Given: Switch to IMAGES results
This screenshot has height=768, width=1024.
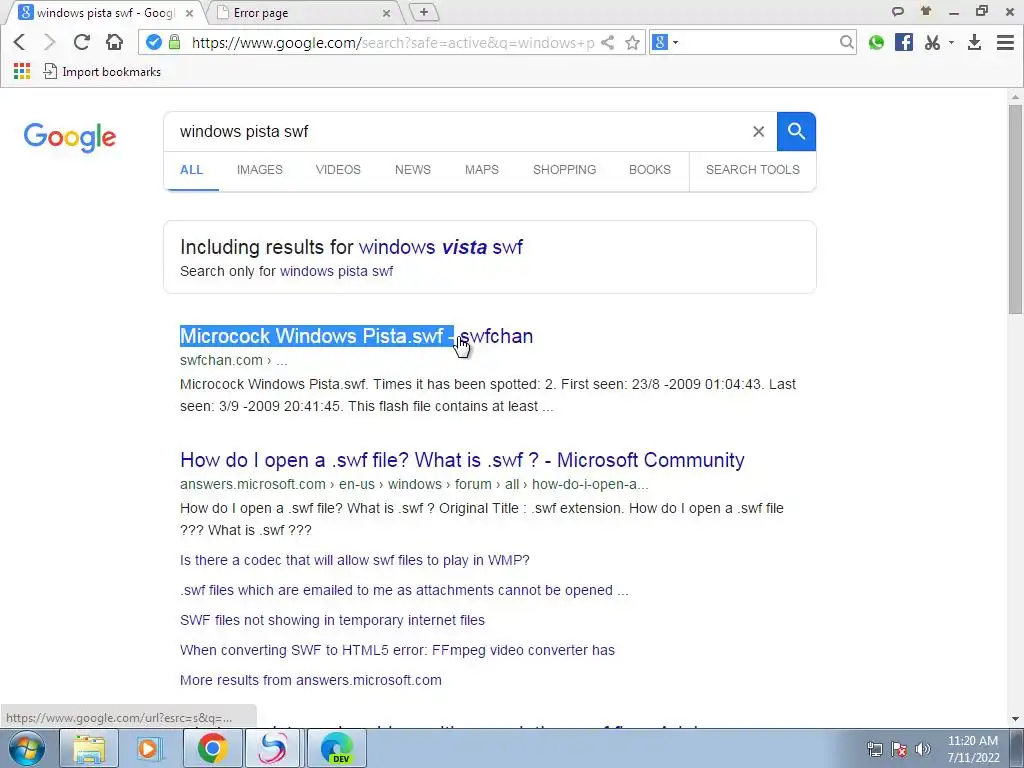Looking at the screenshot, I should (259, 170).
